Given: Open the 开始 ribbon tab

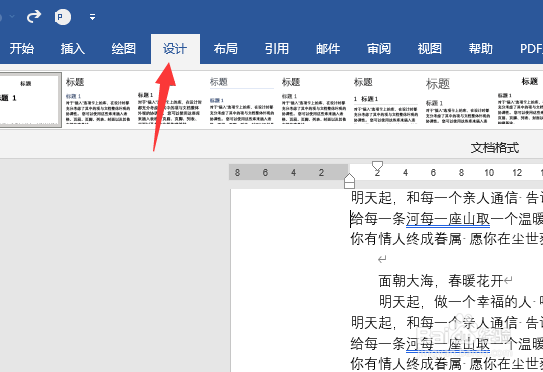Looking at the screenshot, I should coord(21,49).
